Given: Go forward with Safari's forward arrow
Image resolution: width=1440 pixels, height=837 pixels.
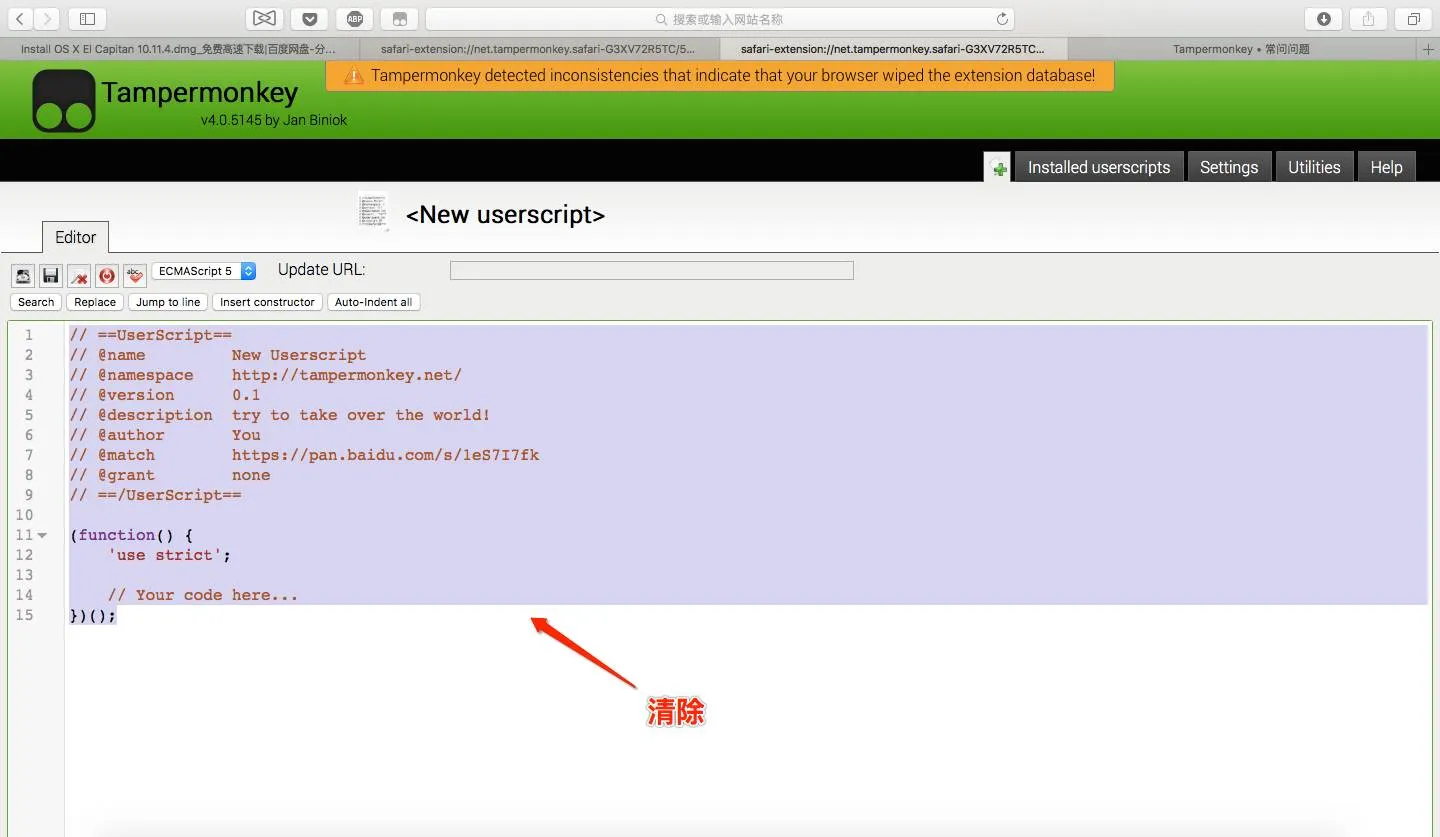Looking at the screenshot, I should click(47, 19).
